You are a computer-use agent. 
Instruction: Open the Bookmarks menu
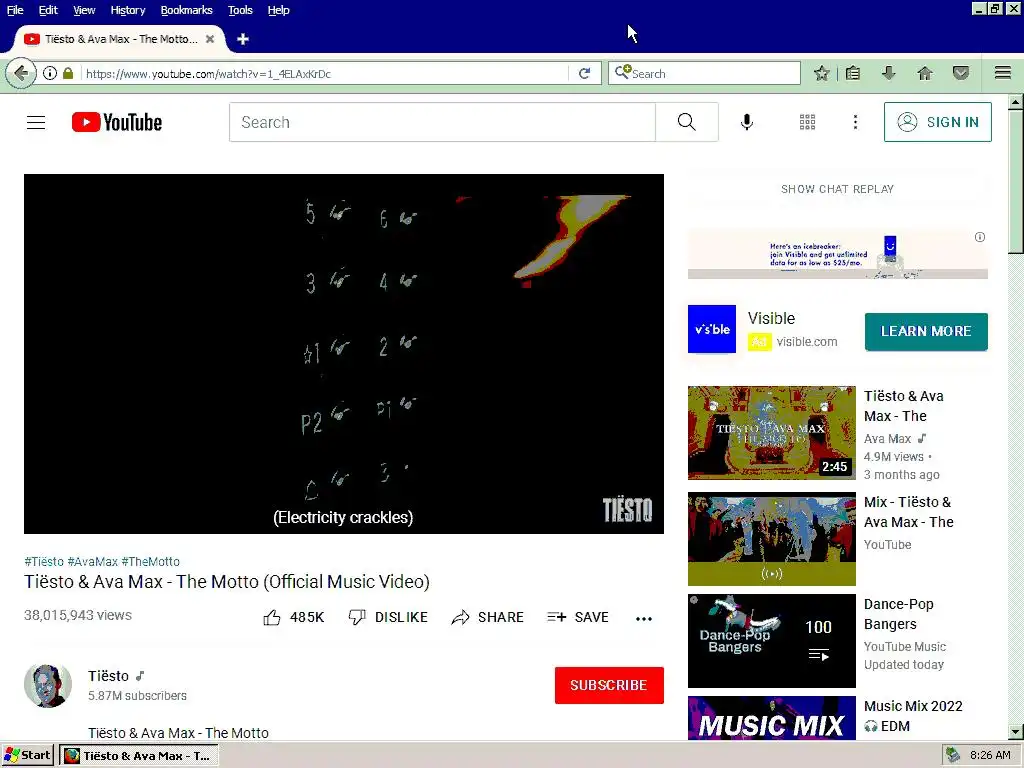(x=186, y=10)
